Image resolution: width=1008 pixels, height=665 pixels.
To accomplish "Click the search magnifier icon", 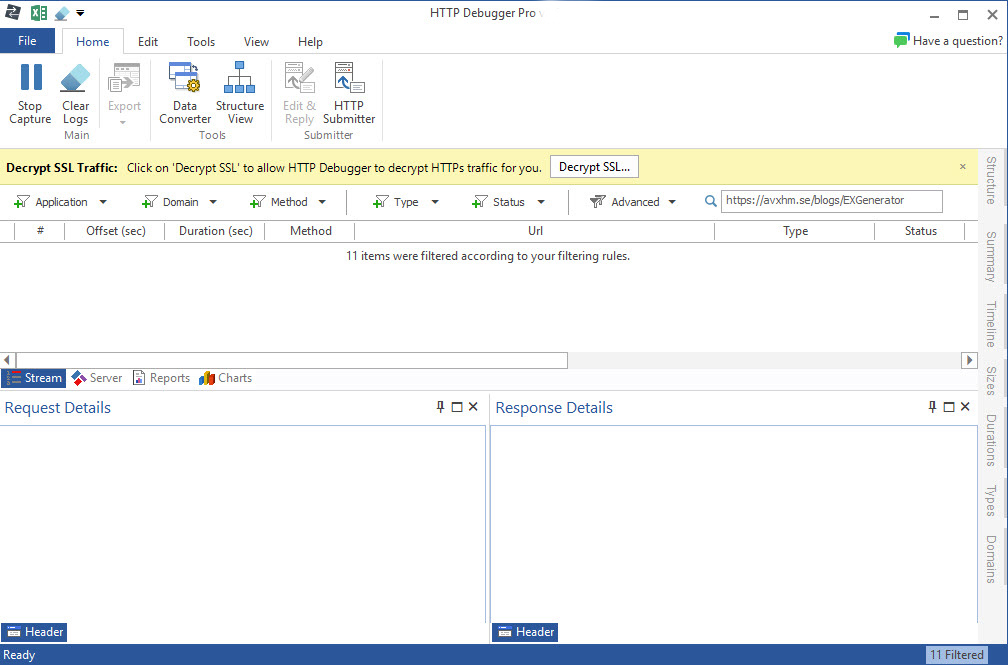I will pyautogui.click(x=710, y=201).
